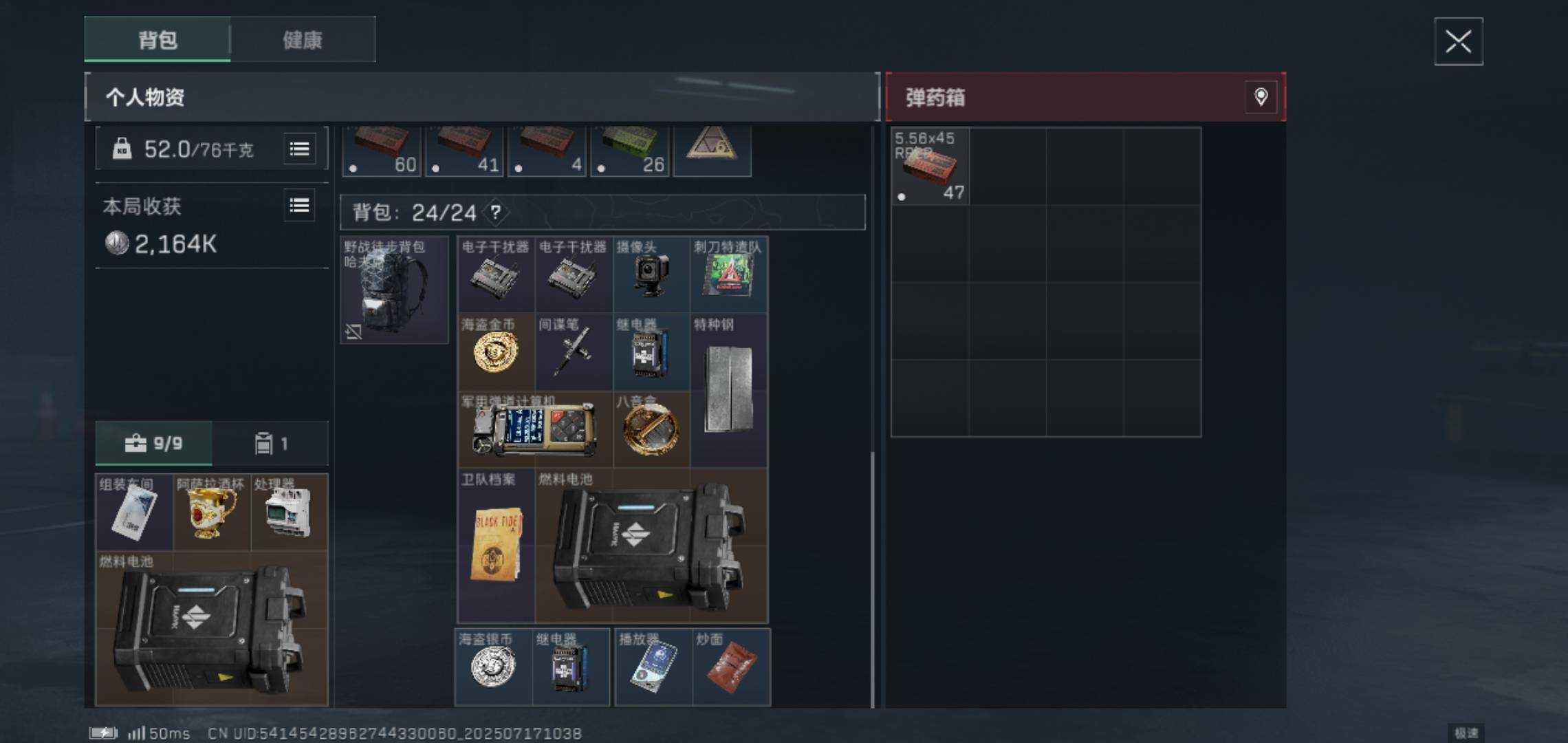1568x743 pixels.
Task: Pick the 阿萨拉酒杯 goblet item
Action: [x=211, y=512]
